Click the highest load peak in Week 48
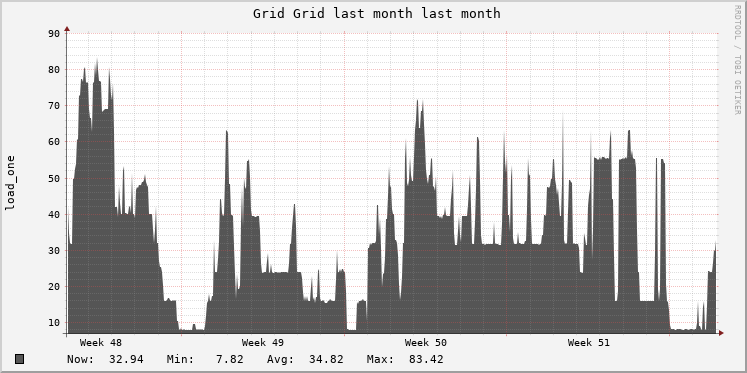Screen dimensions: 747x373 coord(97,60)
